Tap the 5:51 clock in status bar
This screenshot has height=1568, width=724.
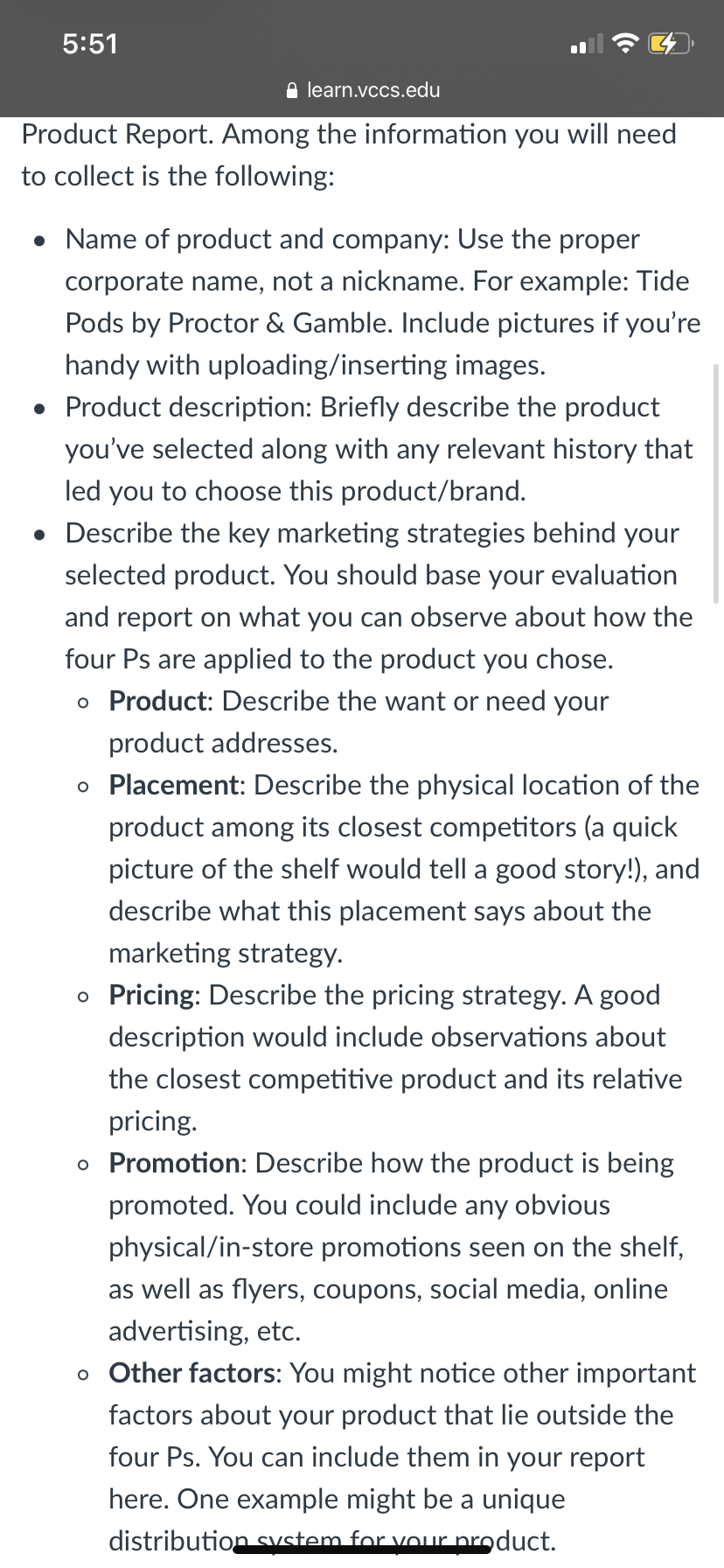point(90,44)
